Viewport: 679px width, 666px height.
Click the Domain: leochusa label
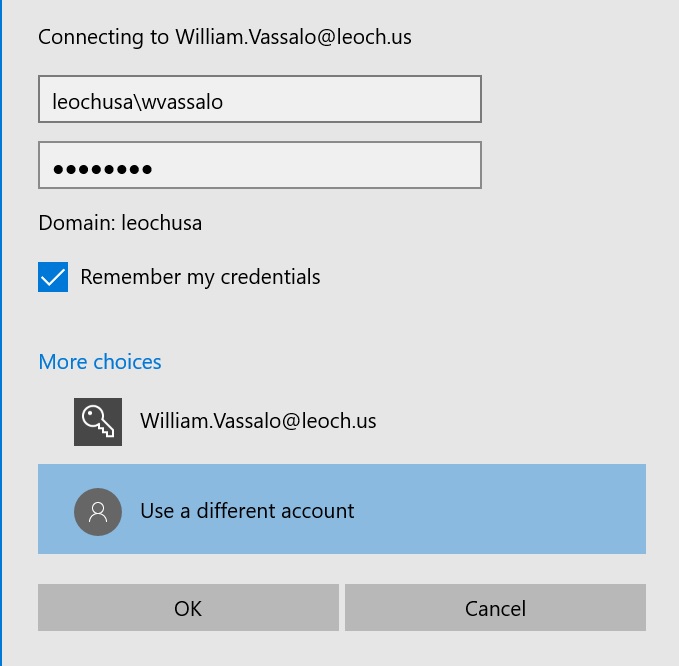[120, 223]
